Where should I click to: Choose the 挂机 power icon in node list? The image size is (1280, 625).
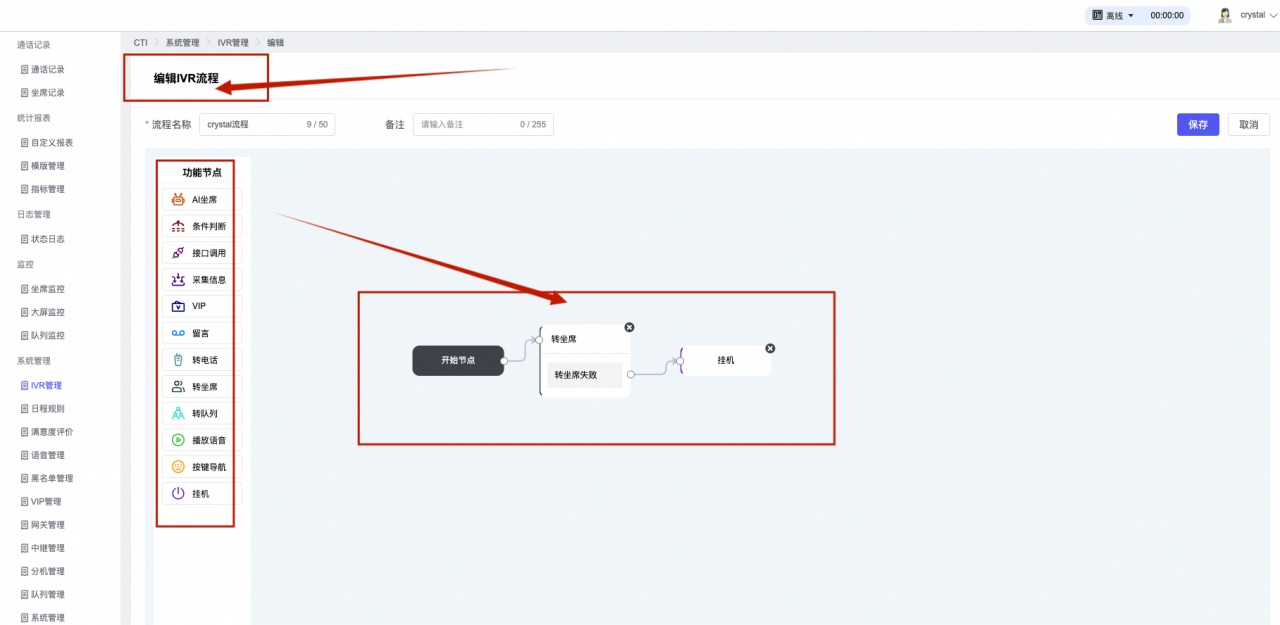pyautogui.click(x=178, y=493)
